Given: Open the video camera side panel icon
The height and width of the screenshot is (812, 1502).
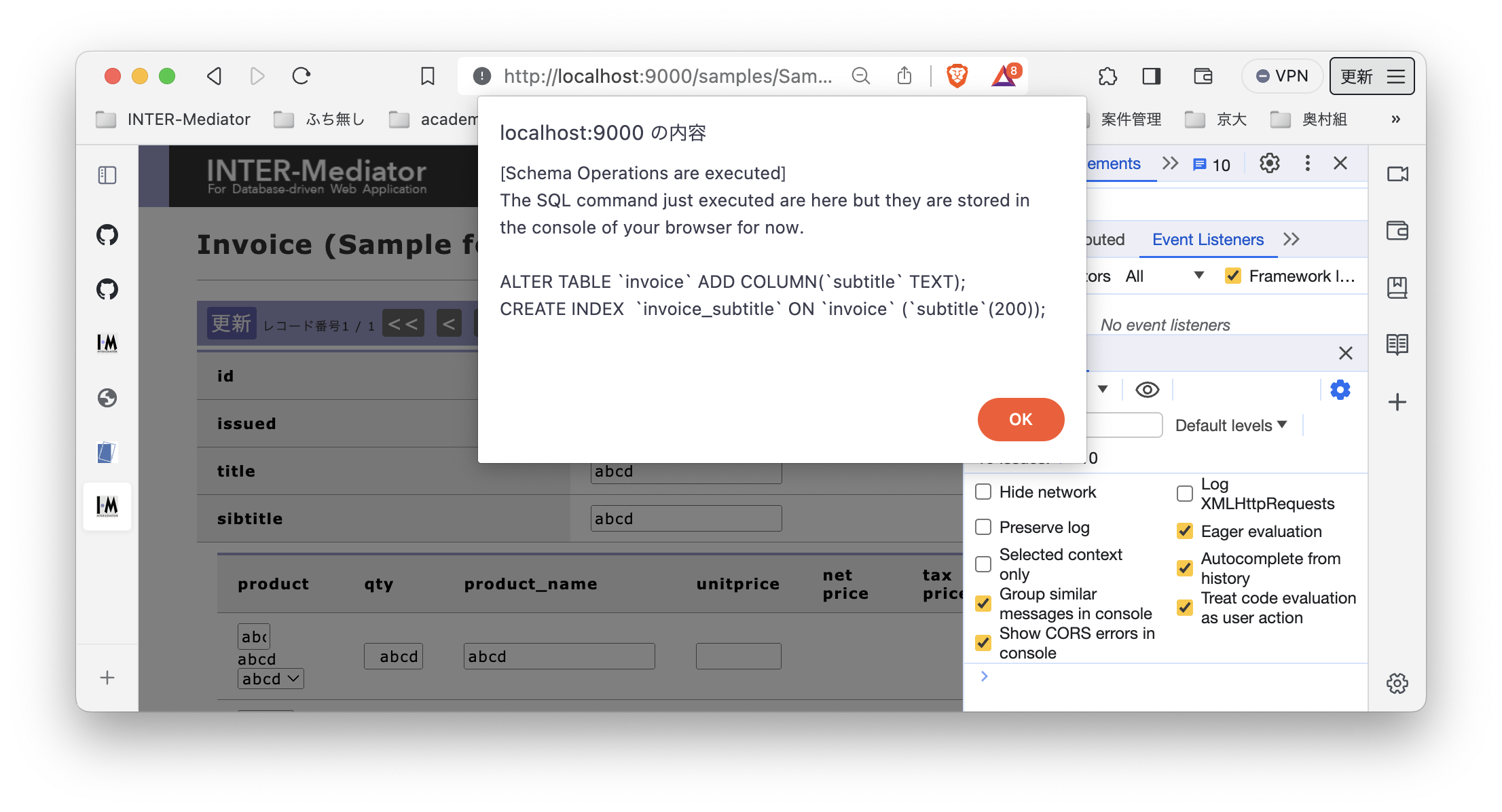Looking at the screenshot, I should click(1397, 174).
